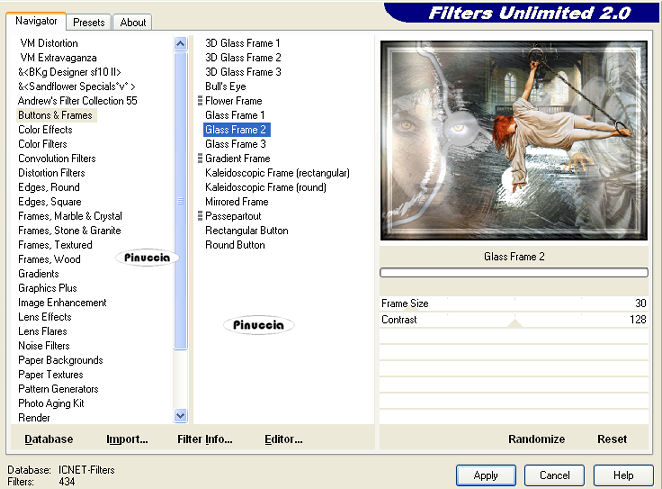Select VM Distortion category
The image size is (662, 489).
pyautogui.click(x=49, y=43)
